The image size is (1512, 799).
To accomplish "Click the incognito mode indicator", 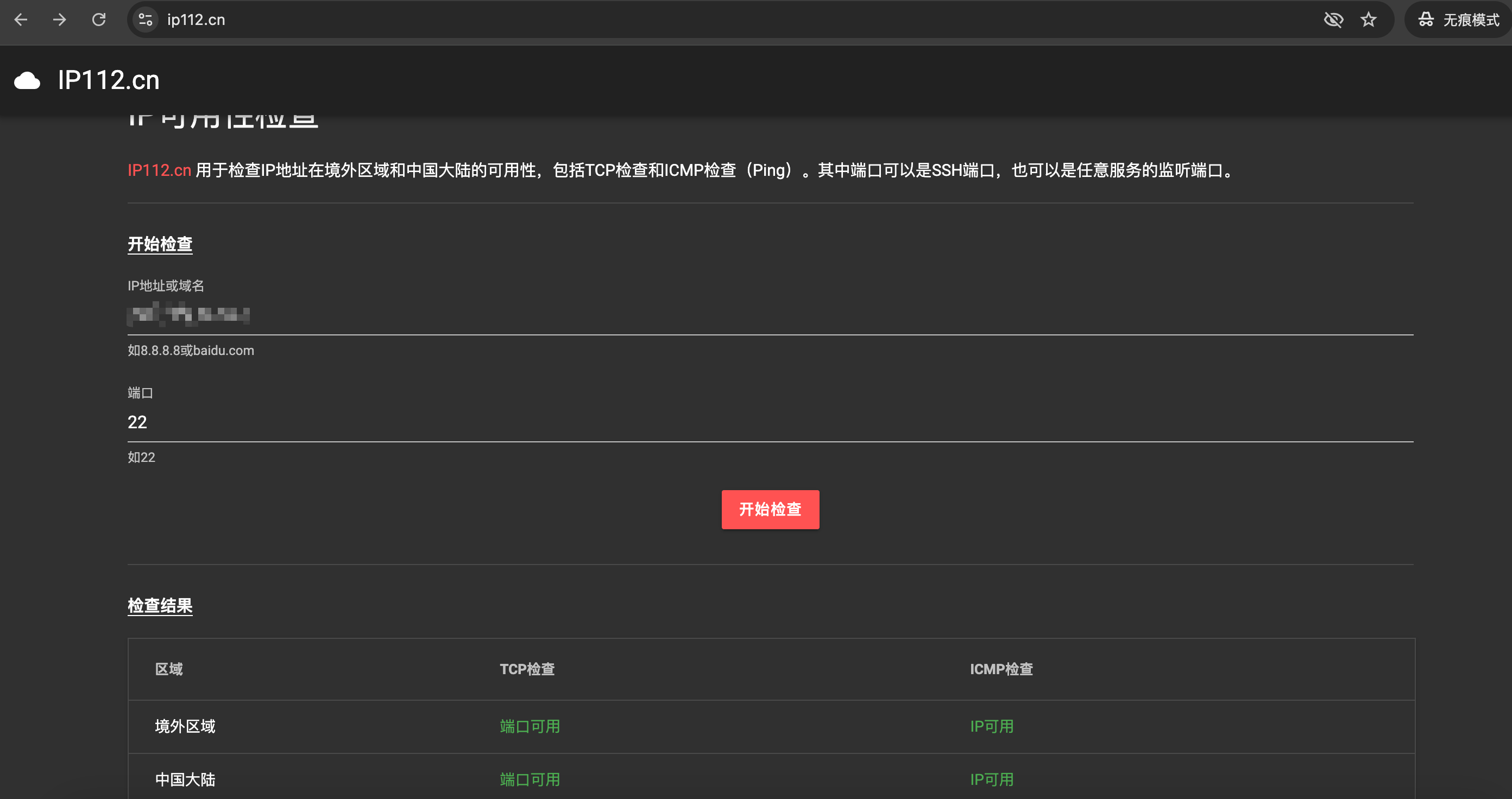I will click(1458, 20).
